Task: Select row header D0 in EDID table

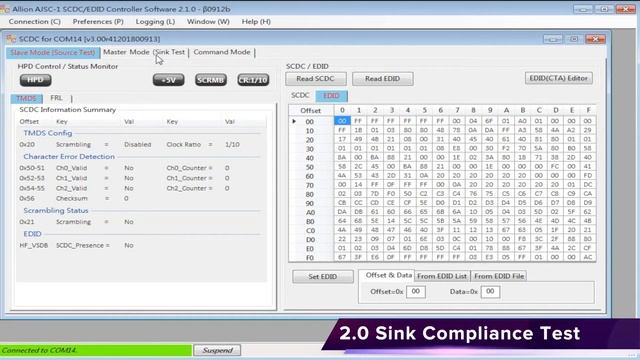Action: (x=310, y=240)
